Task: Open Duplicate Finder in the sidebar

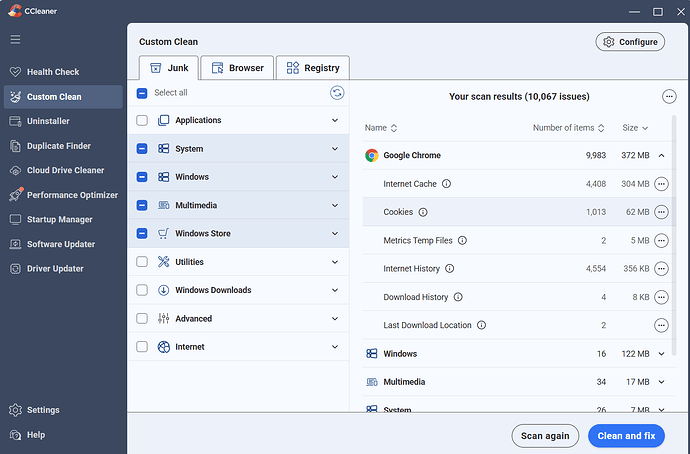Action: click(x=63, y=146)
